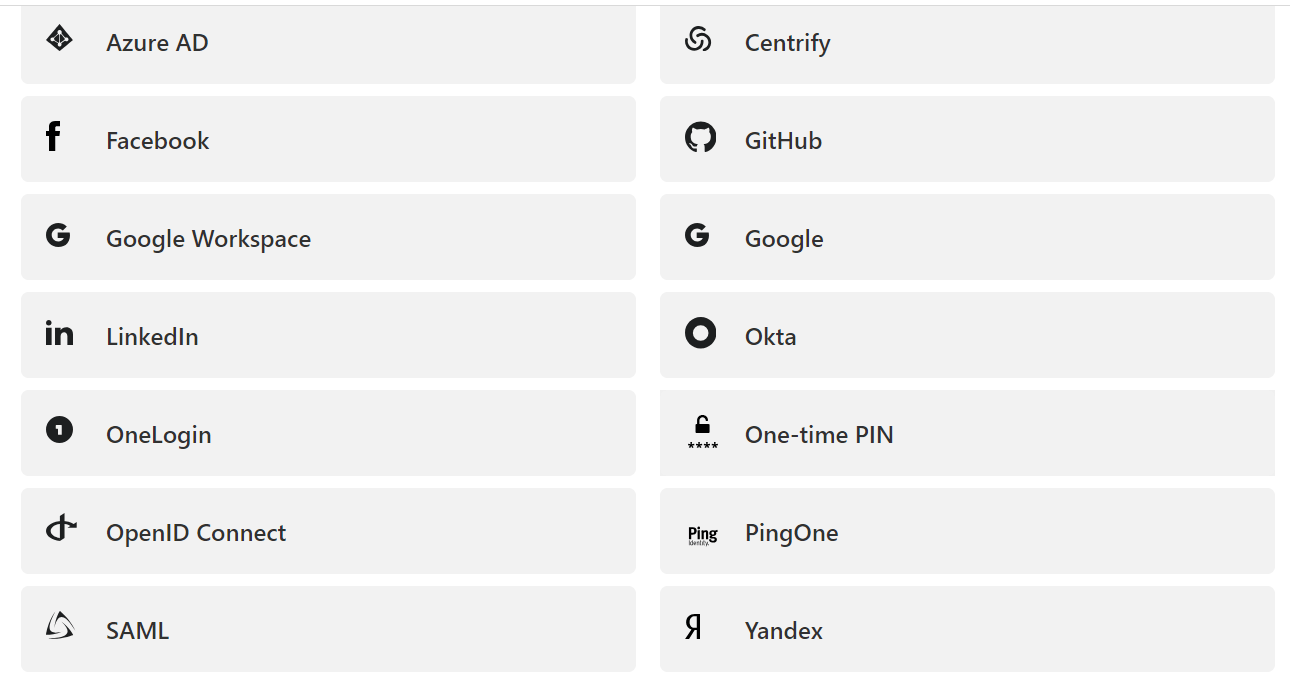Pick the PingOne provider label

pos(791,533)
